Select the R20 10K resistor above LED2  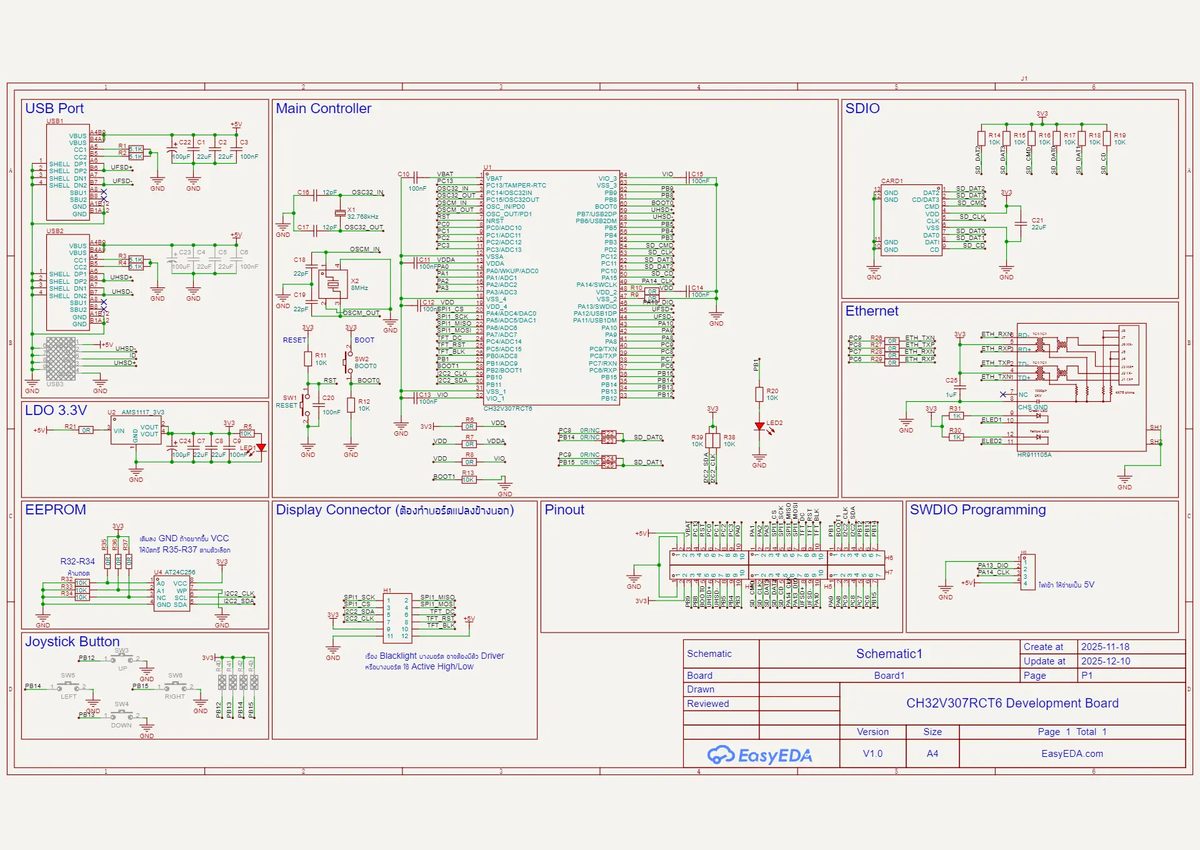(x=758, y=394)
